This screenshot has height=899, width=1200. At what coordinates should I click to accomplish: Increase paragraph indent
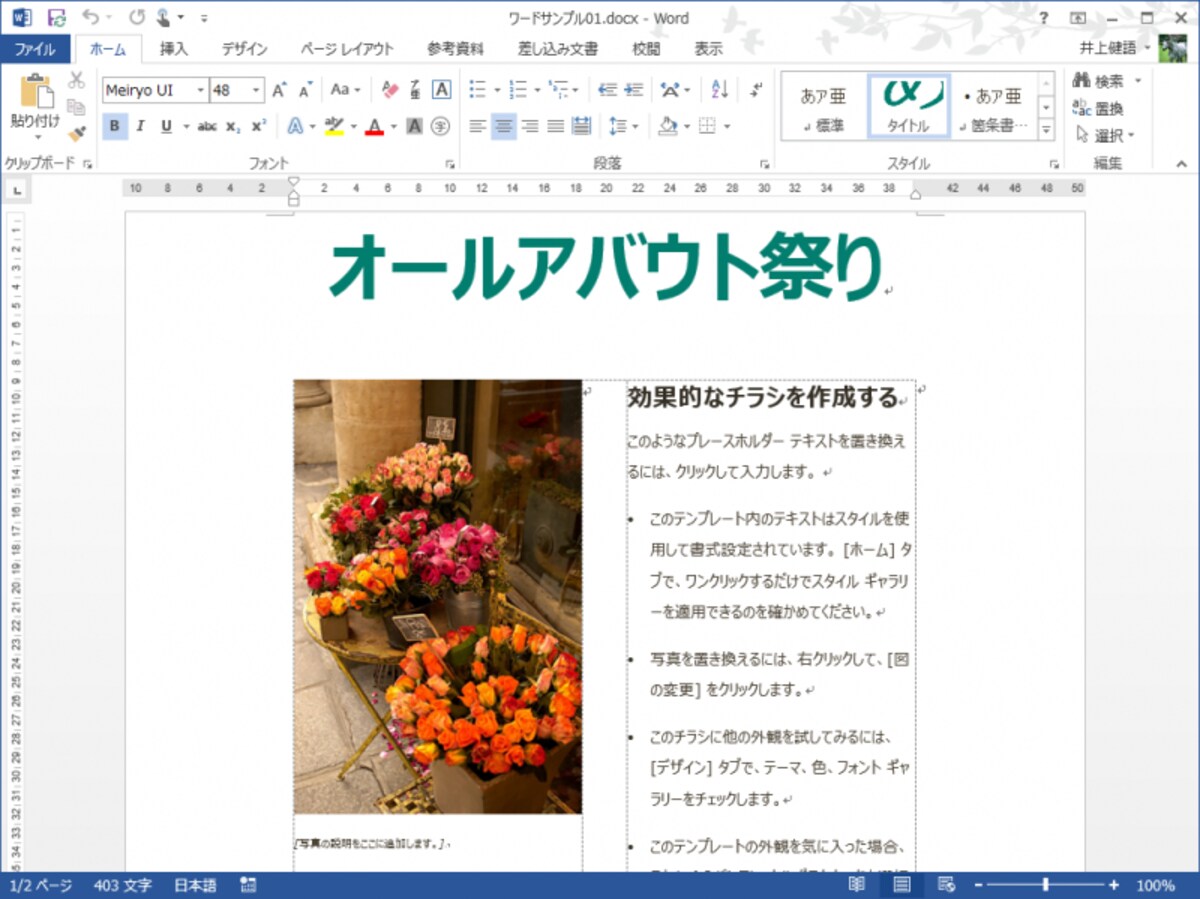pyautogui.click(x=633, y=90)
